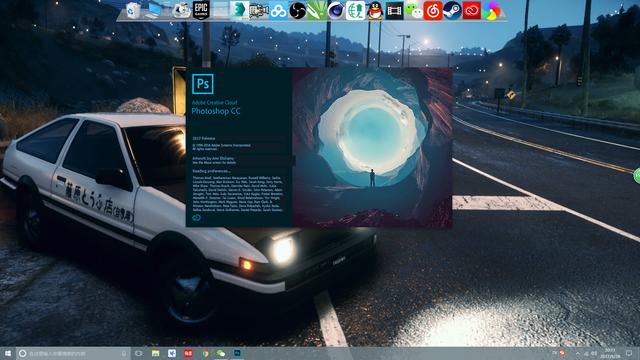
Task: Open the Action Center notifications
Action: click(x=629, y=353)
